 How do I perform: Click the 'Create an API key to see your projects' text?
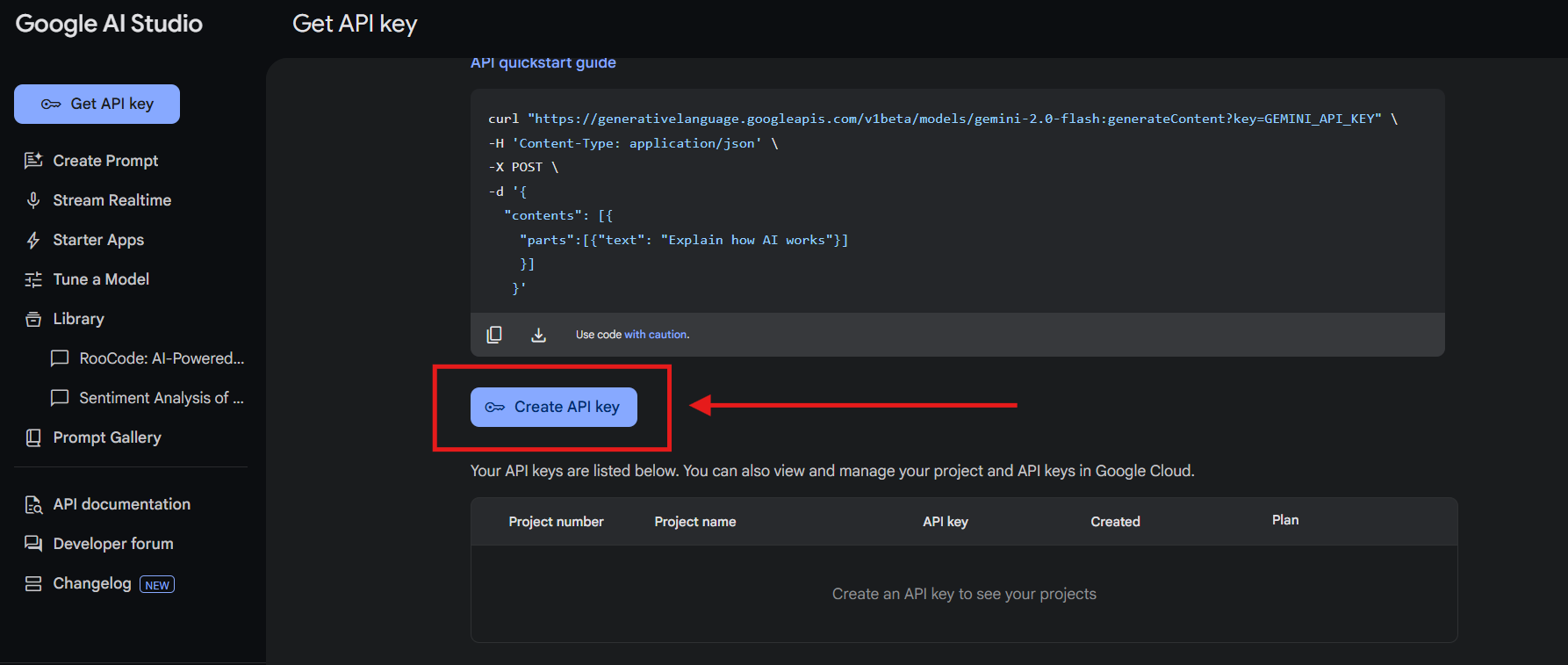click(964, 594)
